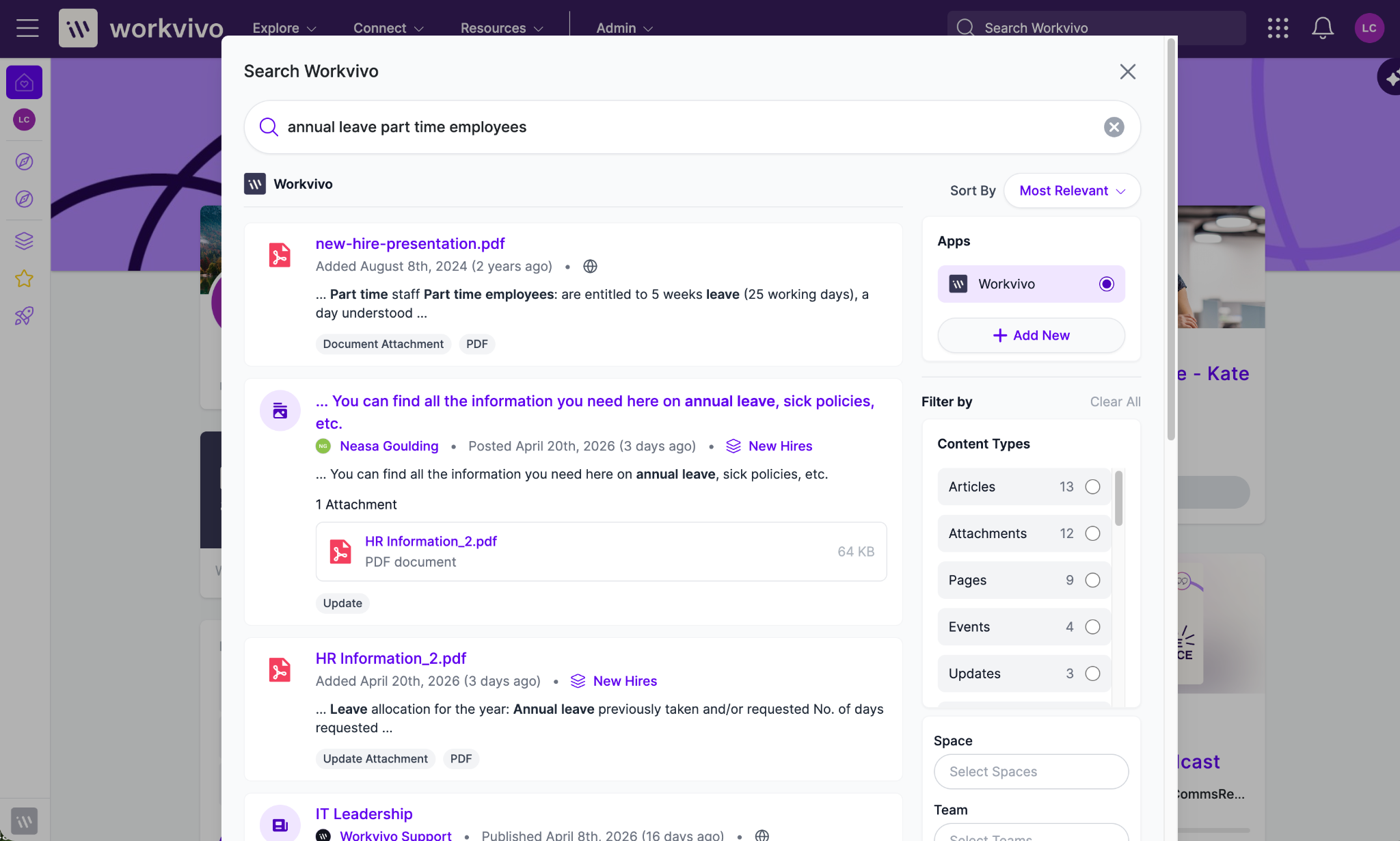This screenshot has width=1400, height=841.
Task: Filter results by Attachments
Action: tap(1025, 533)
